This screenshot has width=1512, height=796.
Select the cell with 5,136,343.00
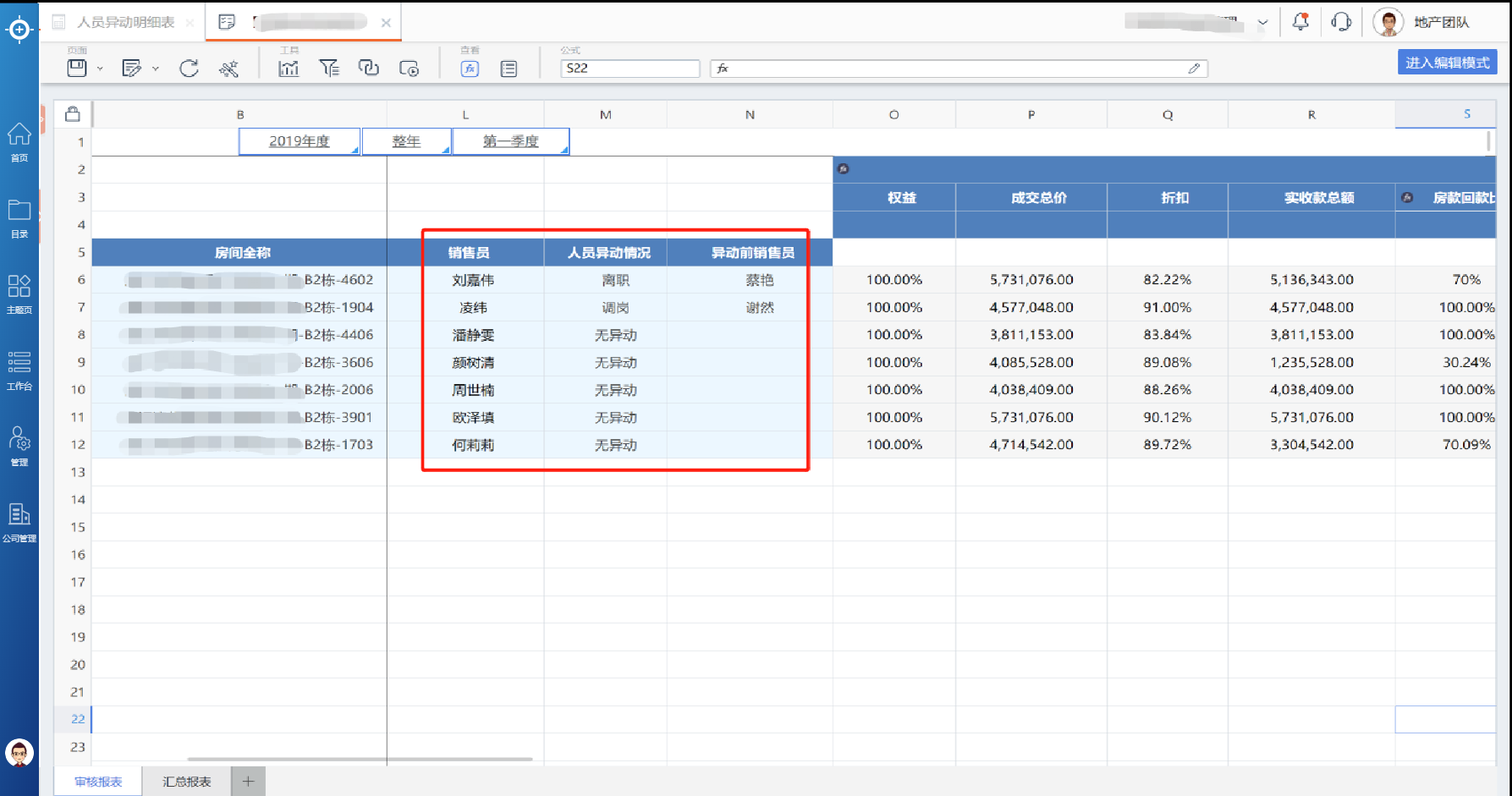1311,280
